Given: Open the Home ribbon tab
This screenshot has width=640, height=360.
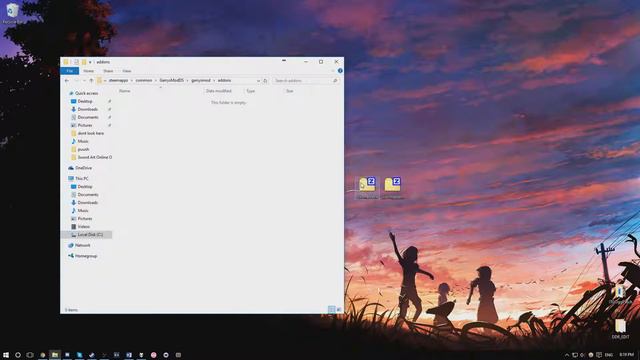Looking at the screenshot, I should click(89, 71).
